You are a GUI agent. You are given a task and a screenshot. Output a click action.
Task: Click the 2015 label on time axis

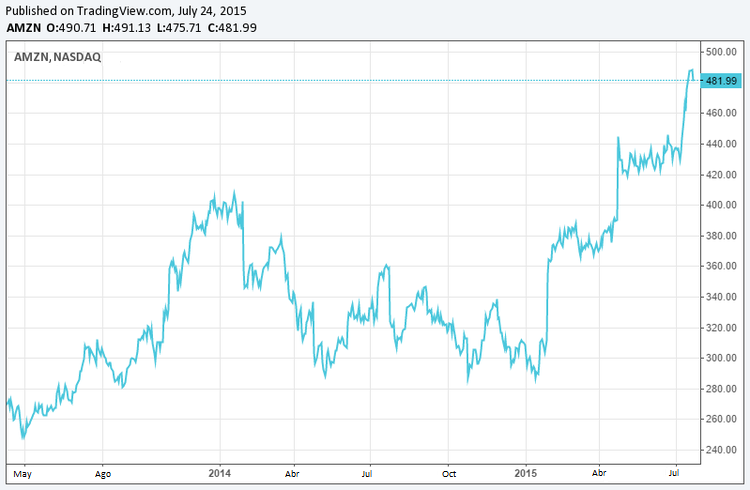(x=526, y=471)
